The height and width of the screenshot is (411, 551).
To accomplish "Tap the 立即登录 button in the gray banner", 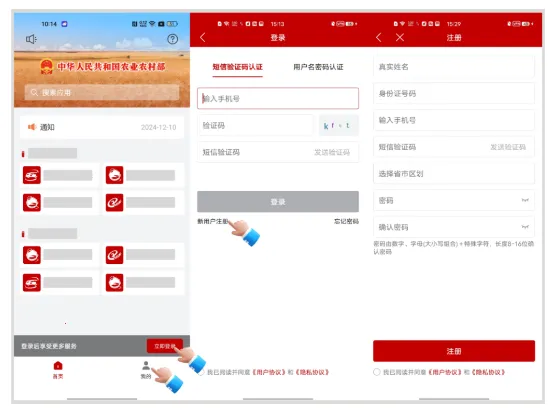I will click(x=164, y=346).
